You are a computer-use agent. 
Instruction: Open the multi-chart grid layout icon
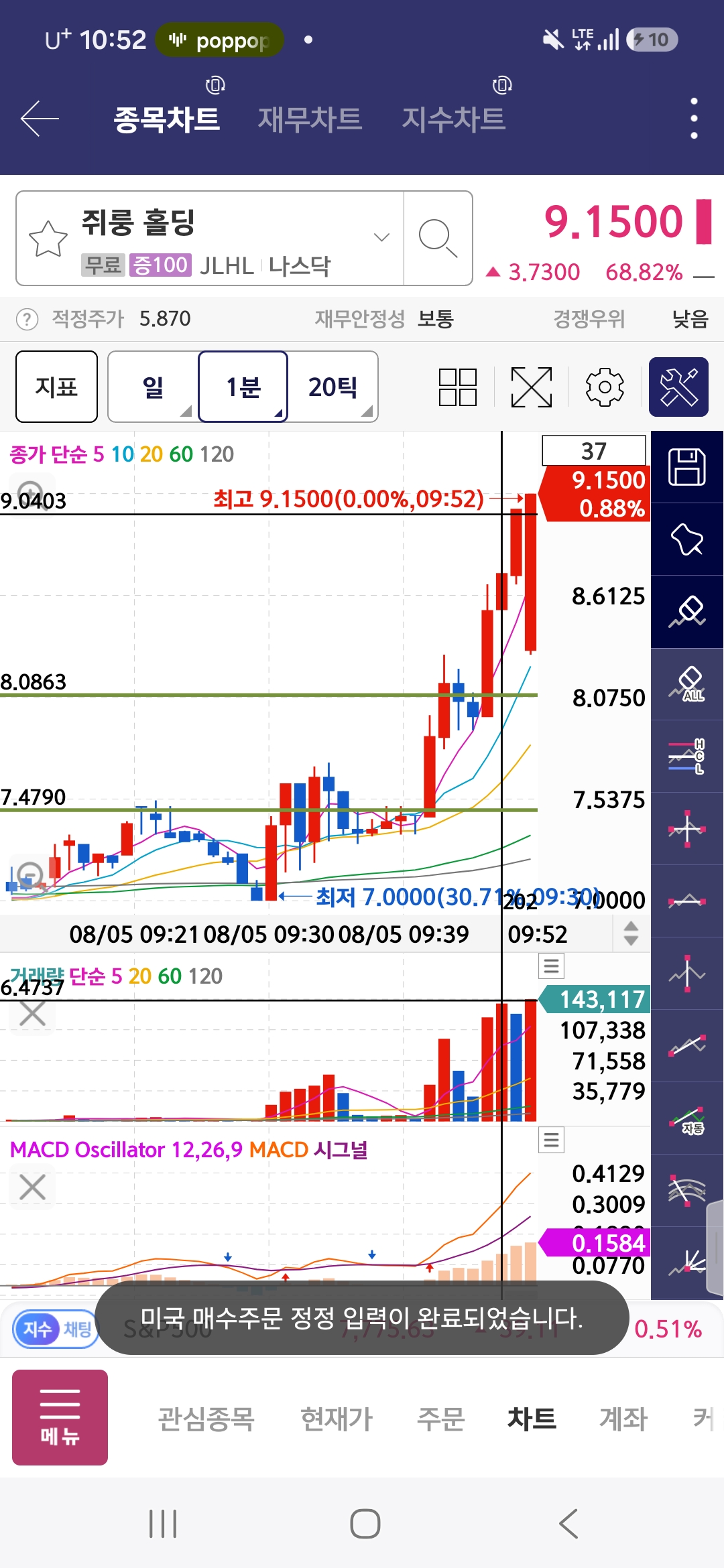458,387
